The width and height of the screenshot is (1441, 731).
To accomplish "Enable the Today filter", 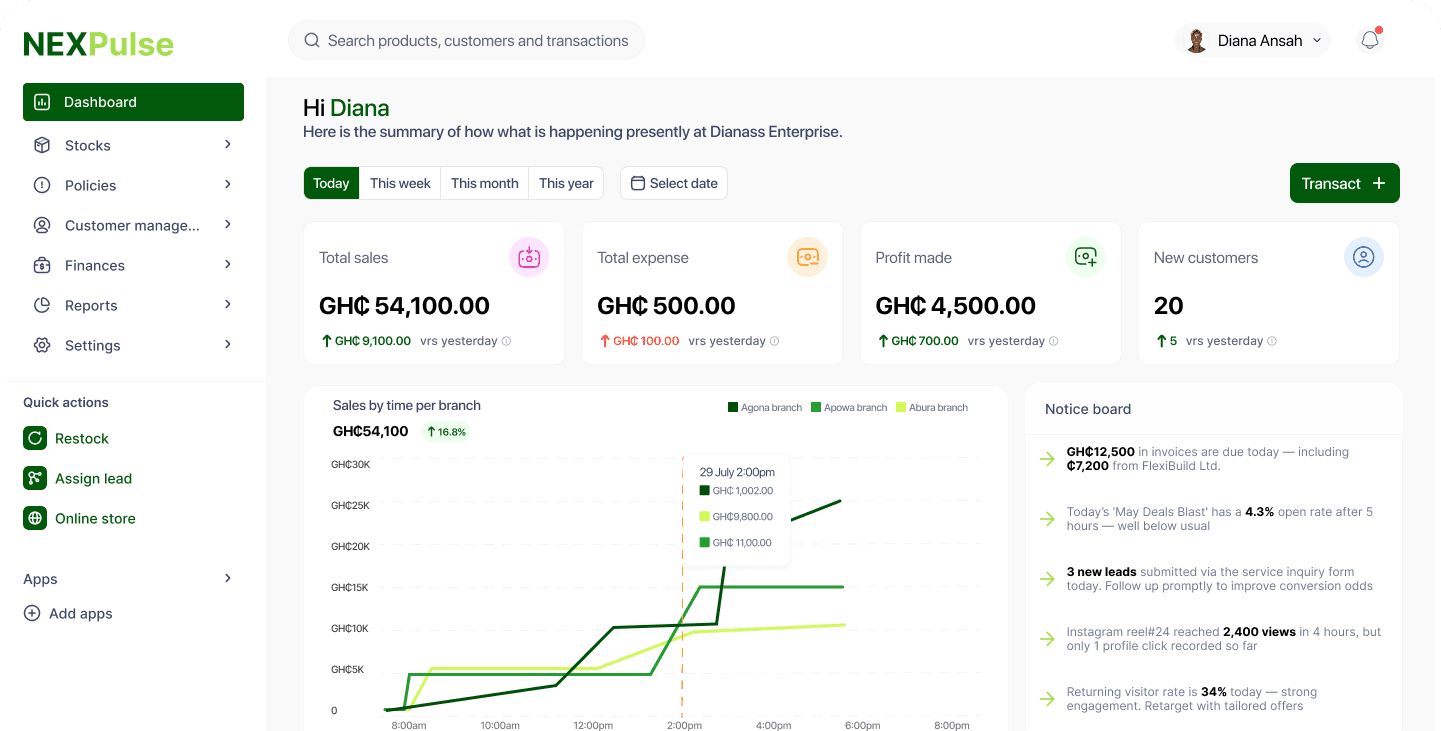I will tap(331, 183).
